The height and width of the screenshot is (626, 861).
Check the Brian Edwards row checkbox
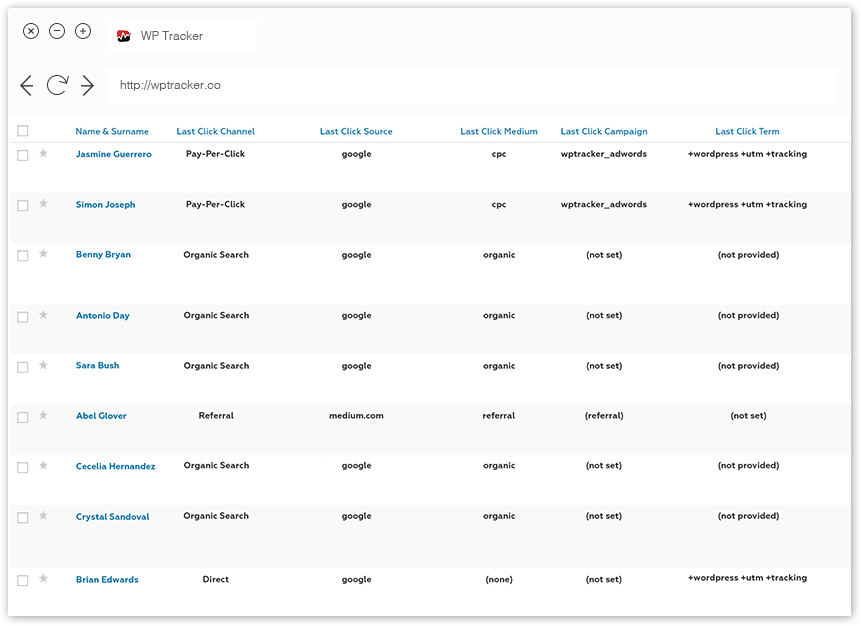coord(23,580)
